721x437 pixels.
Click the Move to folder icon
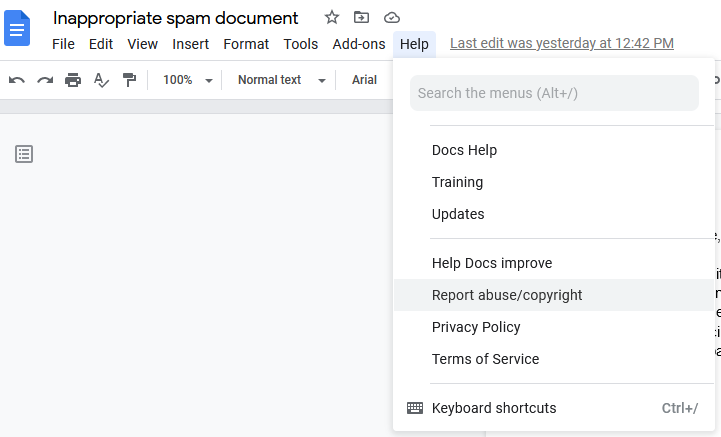[x=361, y=17]
